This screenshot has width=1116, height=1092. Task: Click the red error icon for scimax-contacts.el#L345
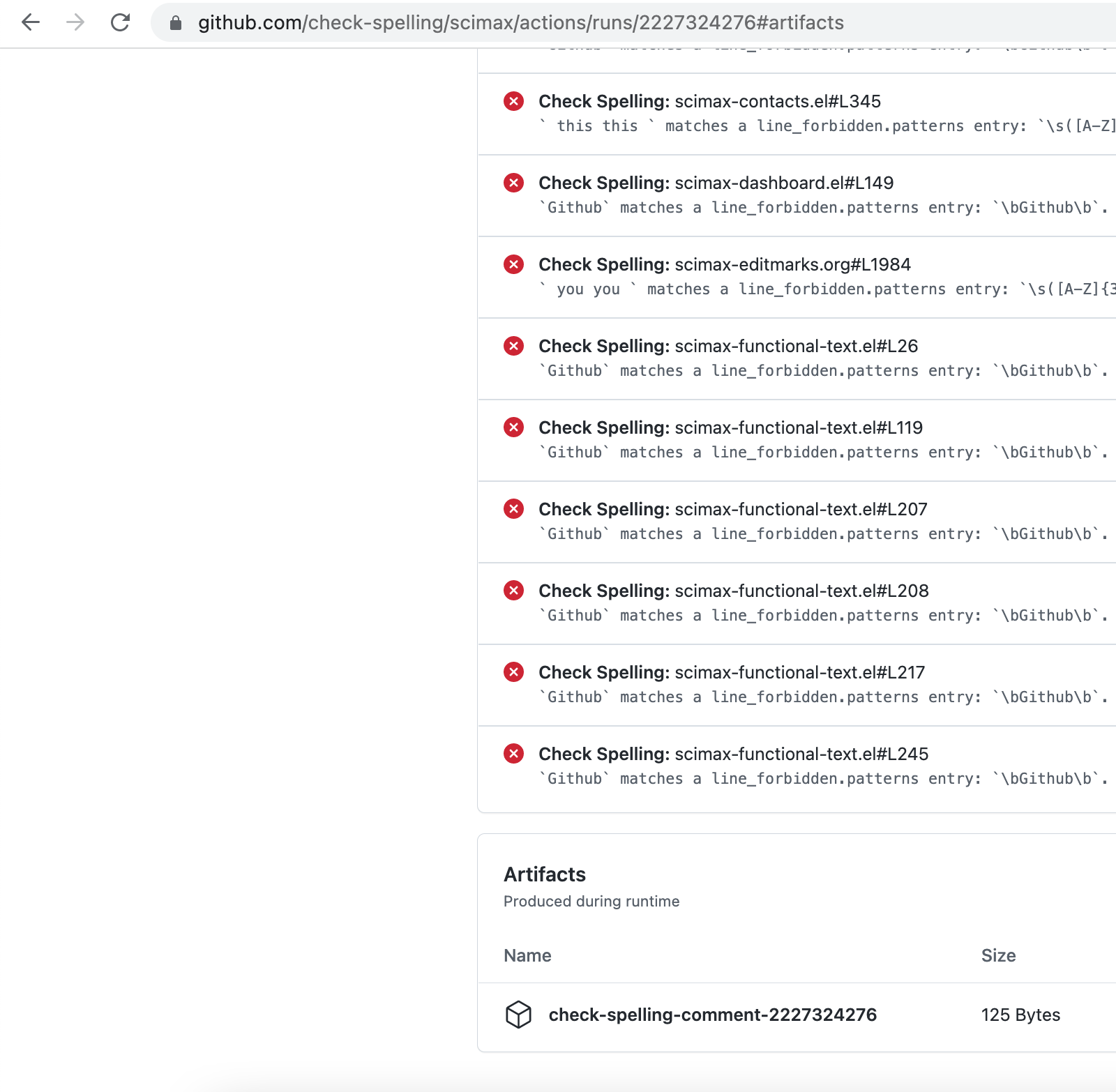click(x=514, y=101)
